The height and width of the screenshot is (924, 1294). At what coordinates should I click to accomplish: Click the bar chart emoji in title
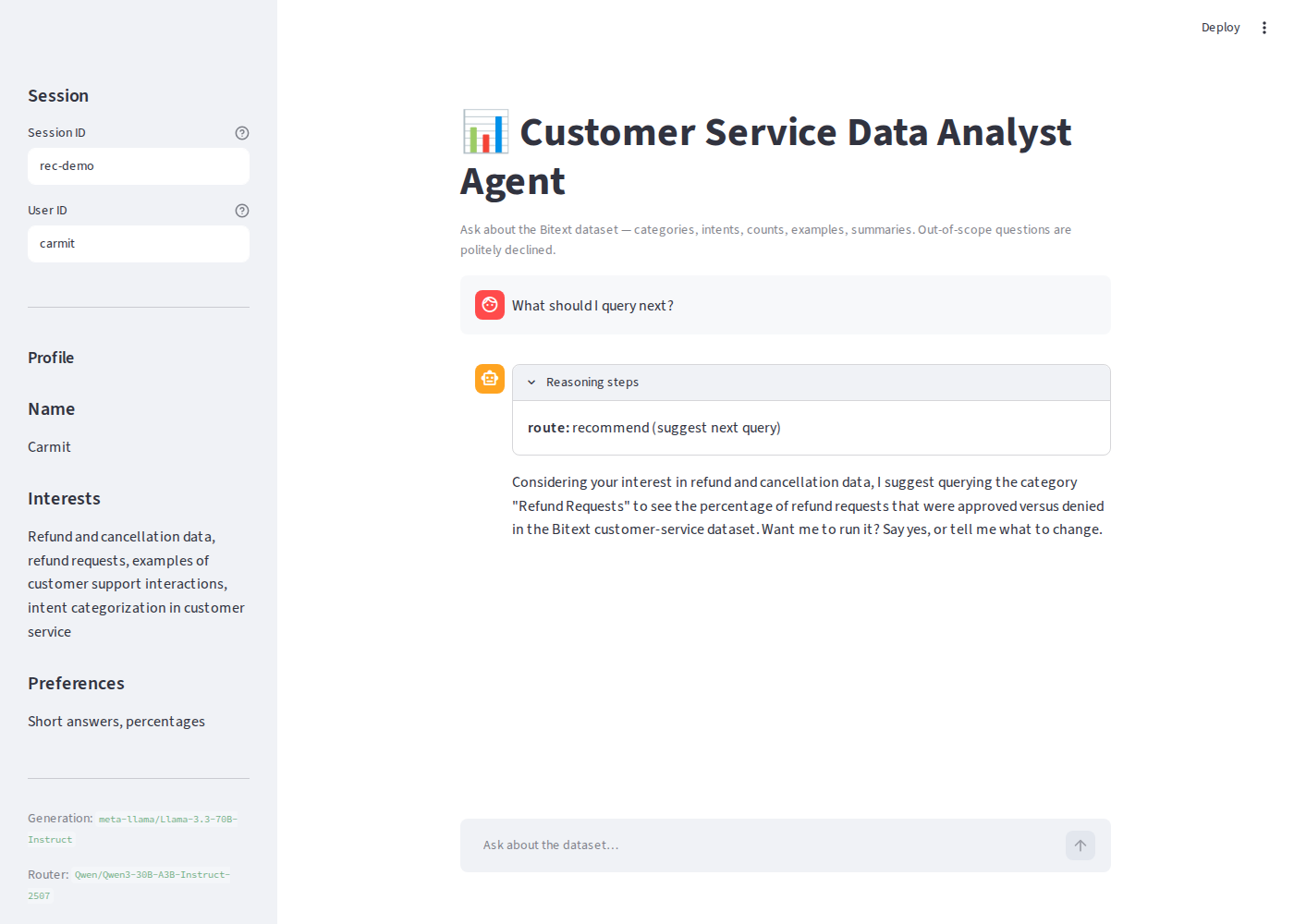pyautogui.click(x=485, y=132)
